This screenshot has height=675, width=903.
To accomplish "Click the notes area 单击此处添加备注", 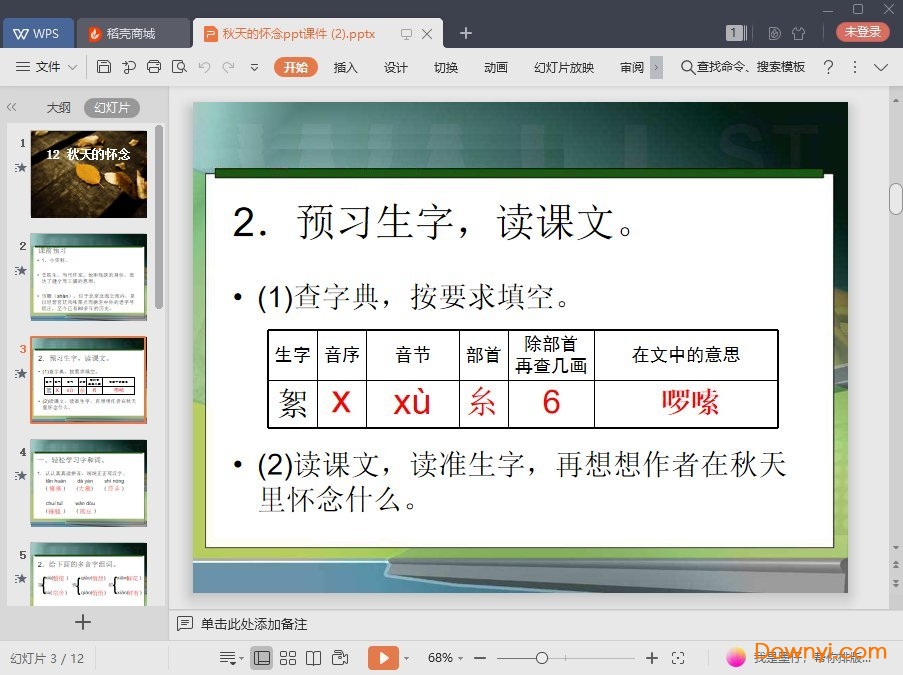I will click(253, 624).
